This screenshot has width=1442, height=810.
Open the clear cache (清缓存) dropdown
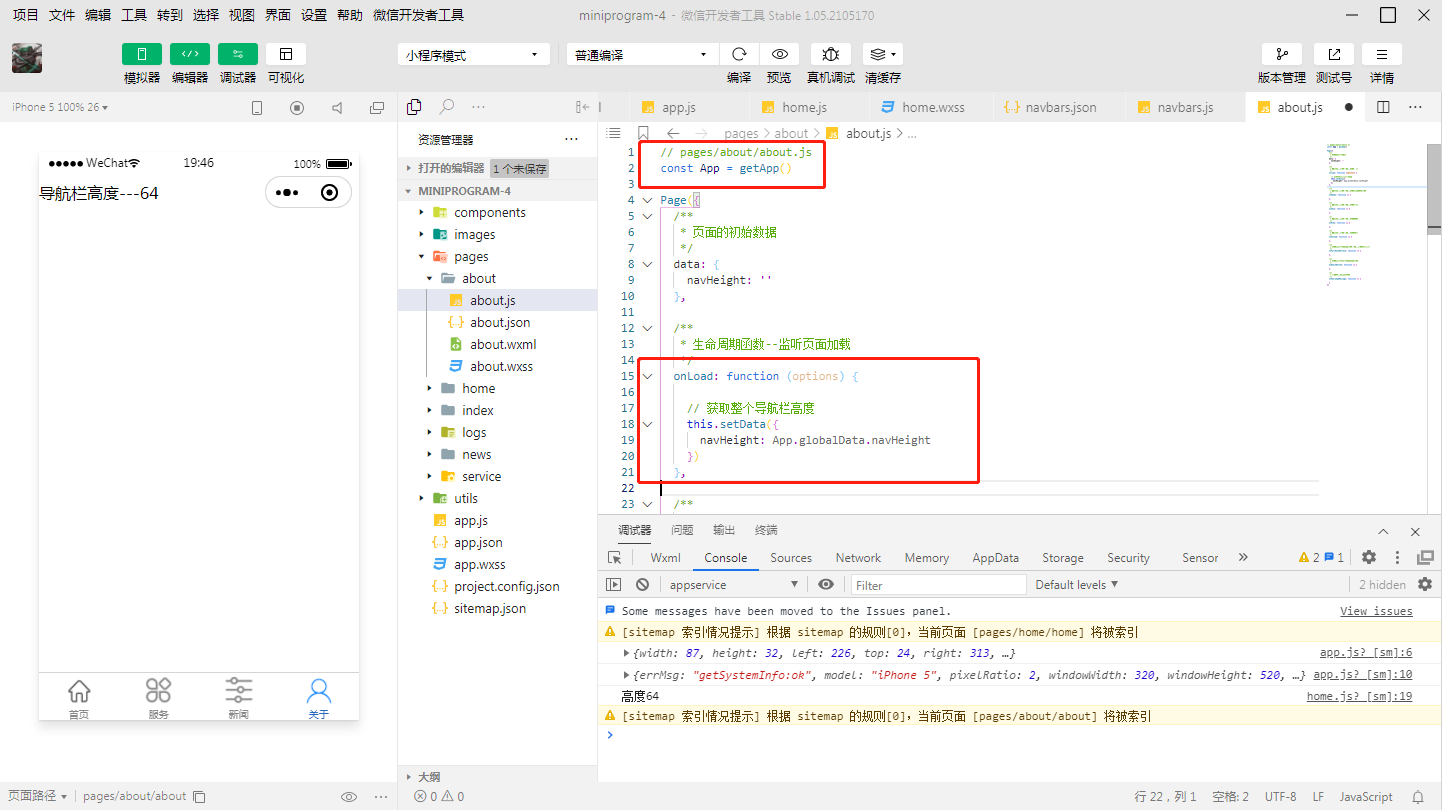(883, 54)
